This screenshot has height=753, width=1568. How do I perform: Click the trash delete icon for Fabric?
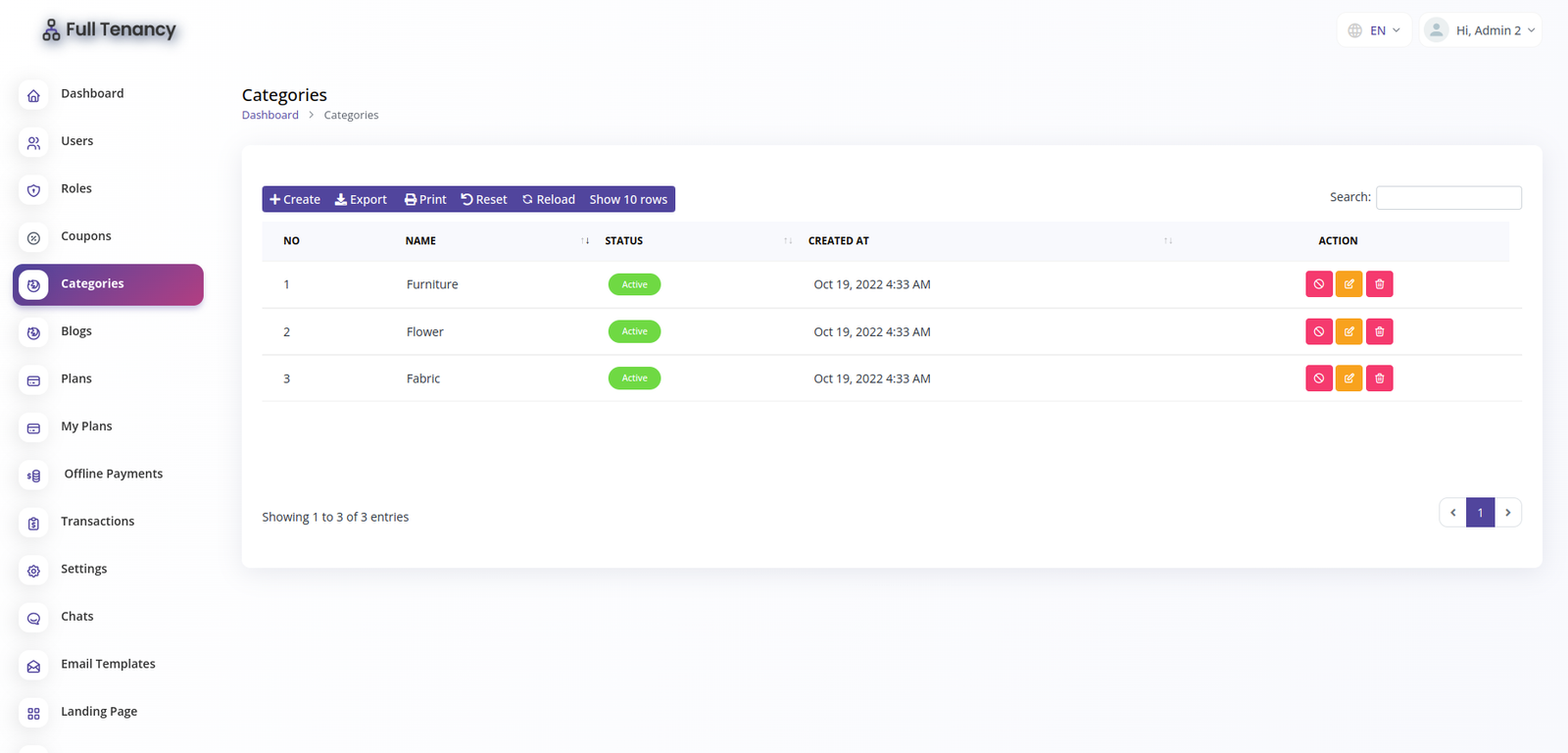pos(1379,378)
